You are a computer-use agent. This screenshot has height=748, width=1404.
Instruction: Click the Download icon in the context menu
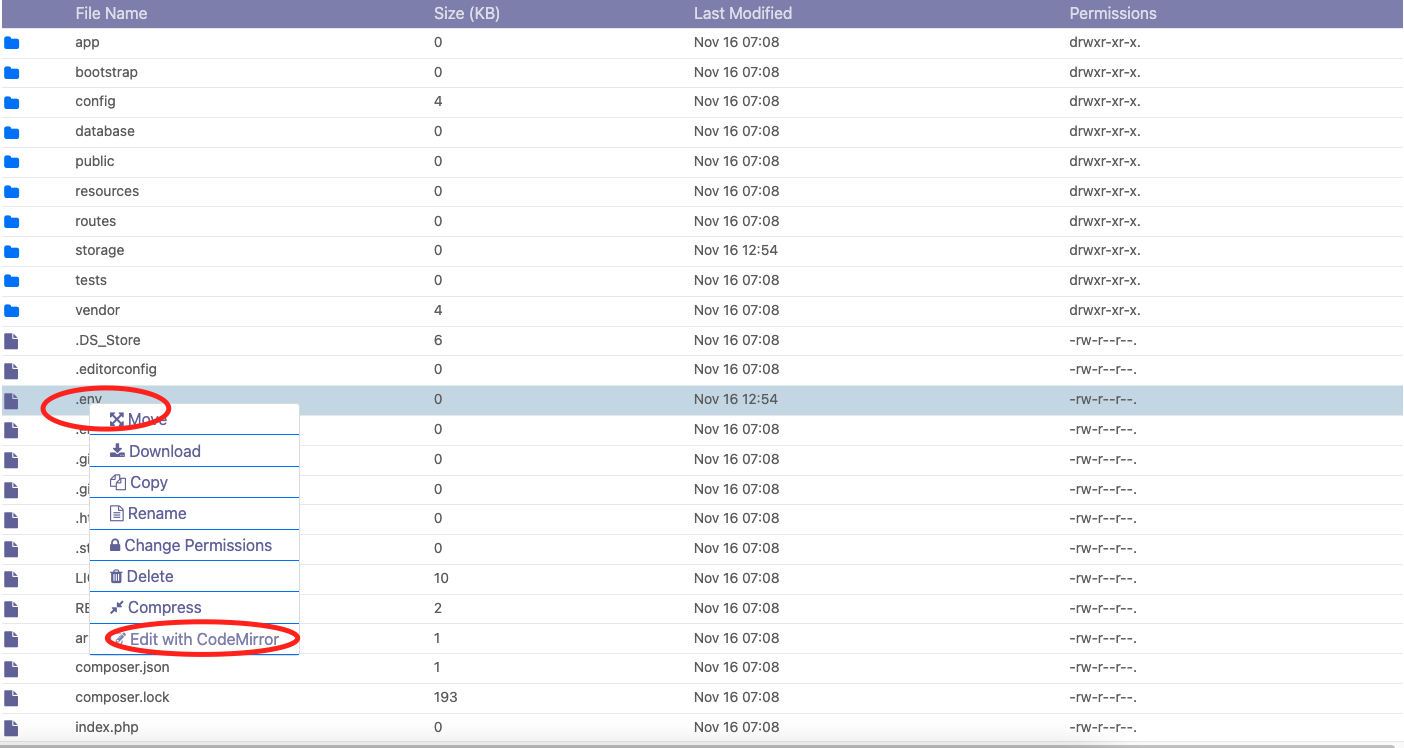click(119, 451)
